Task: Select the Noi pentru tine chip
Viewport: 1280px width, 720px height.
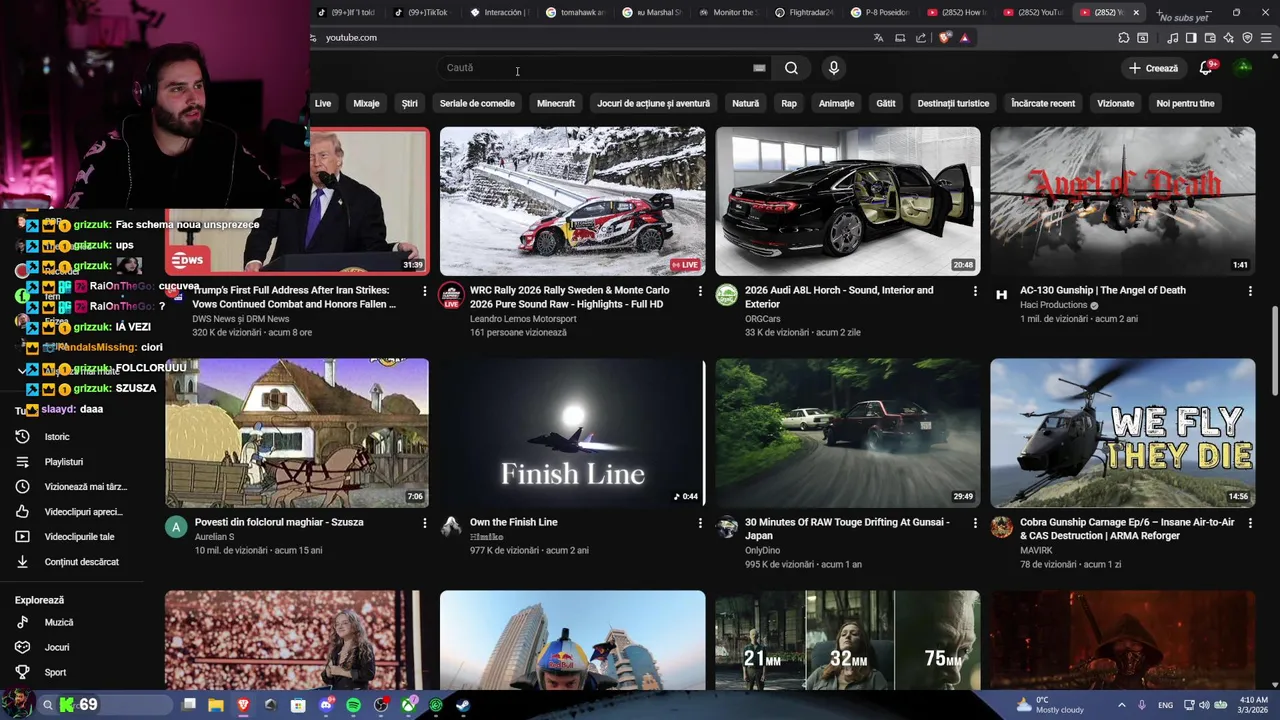Action: pos(1185,103)
